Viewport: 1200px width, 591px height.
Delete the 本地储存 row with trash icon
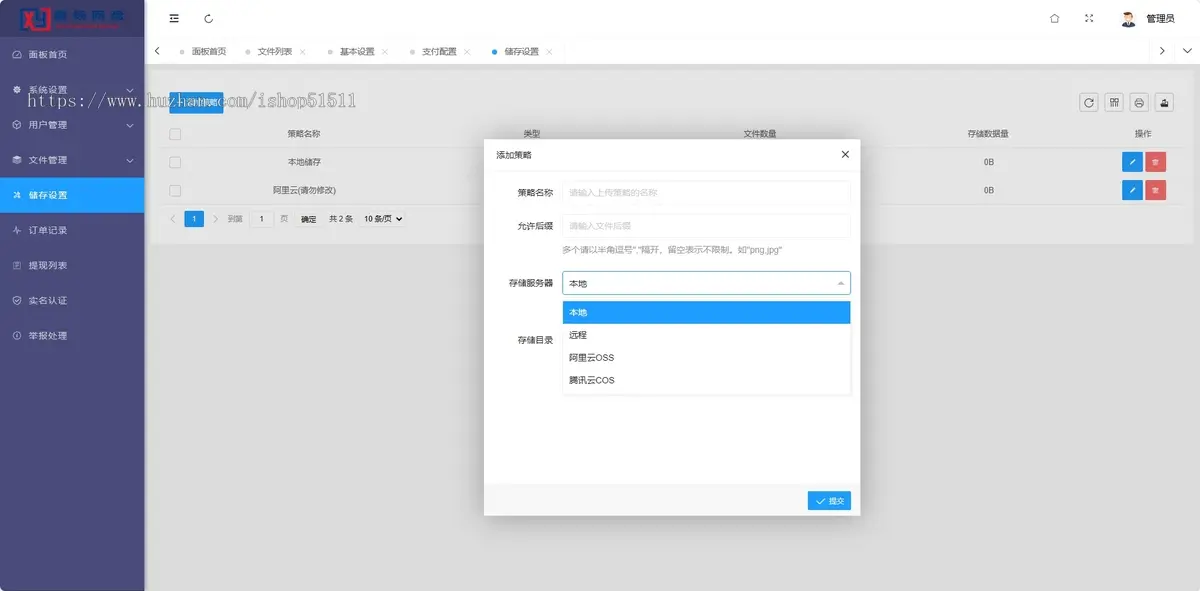pyautogui.click(x=1155, y=161)
